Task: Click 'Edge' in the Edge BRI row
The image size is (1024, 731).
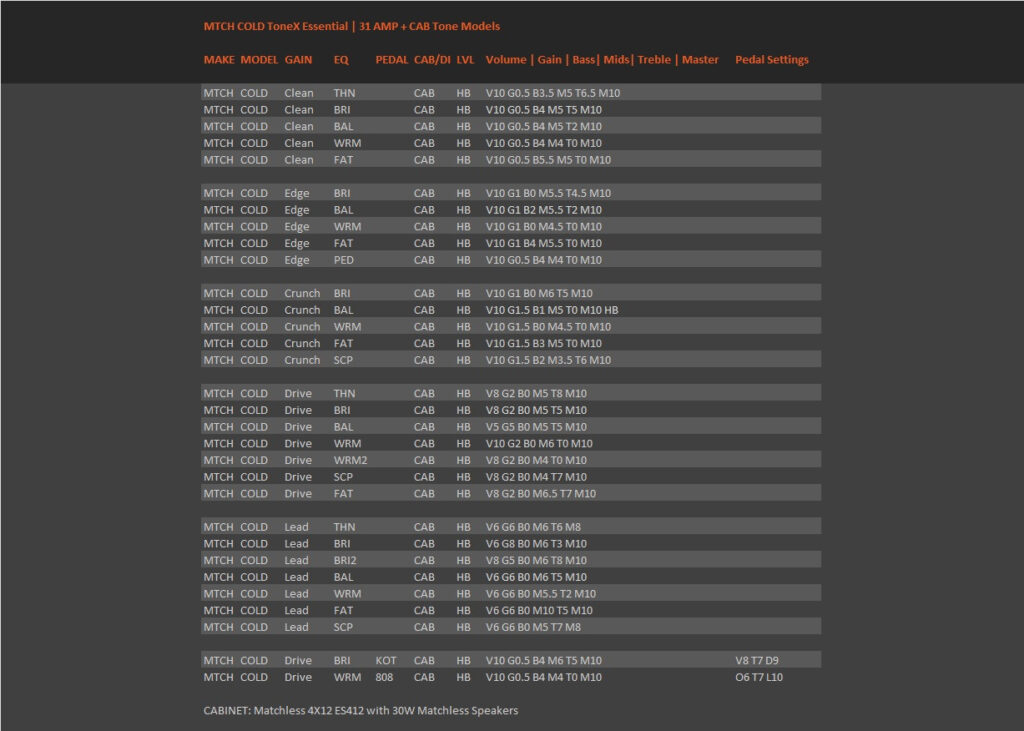Action: pos(296,193)
